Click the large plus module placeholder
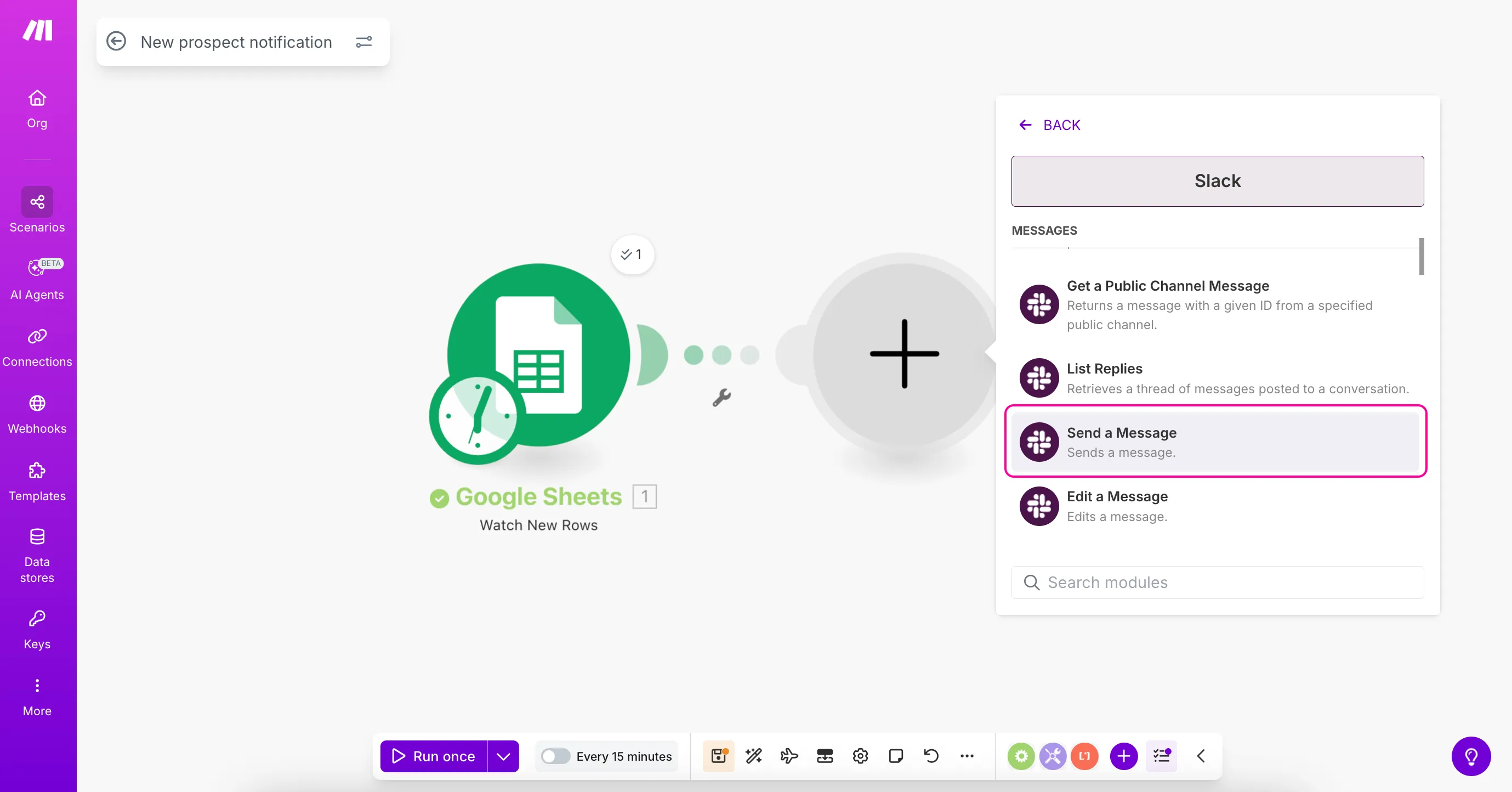 click(904, 354)
